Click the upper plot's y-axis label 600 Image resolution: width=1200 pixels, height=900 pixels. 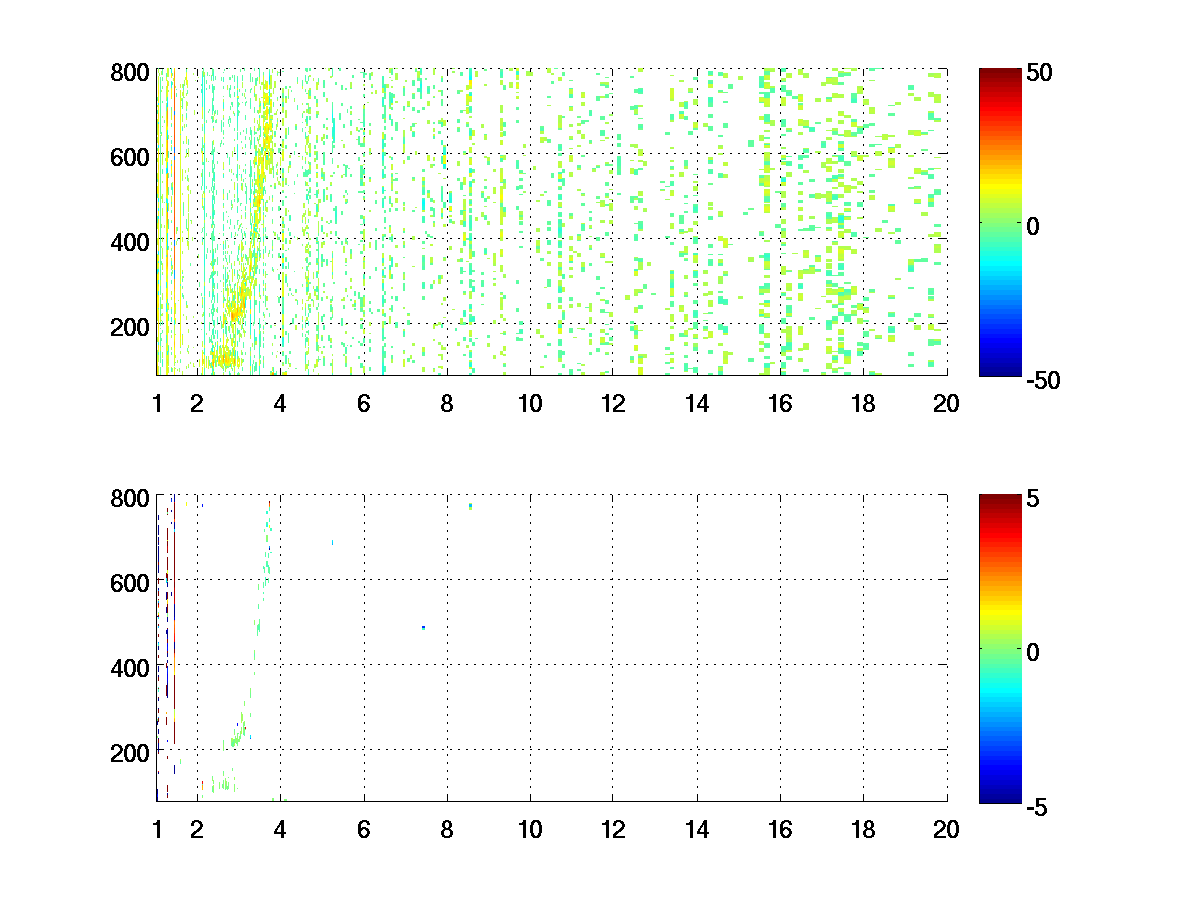pos(130,157)
